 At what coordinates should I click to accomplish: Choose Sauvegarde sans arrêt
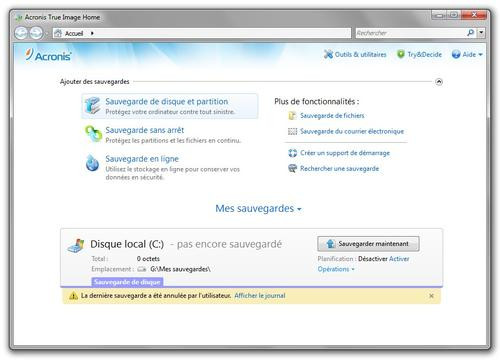[x=144, y=130]
